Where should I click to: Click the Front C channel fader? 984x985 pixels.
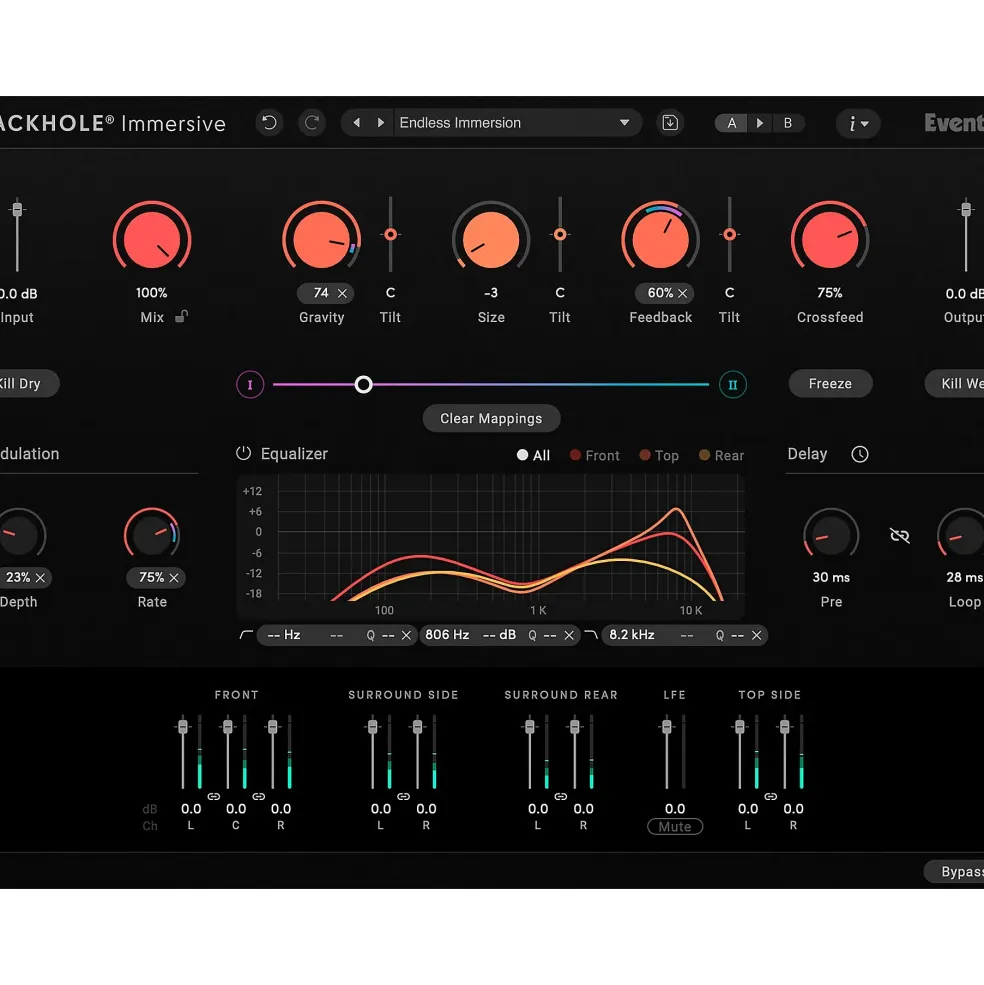[228, 727]
